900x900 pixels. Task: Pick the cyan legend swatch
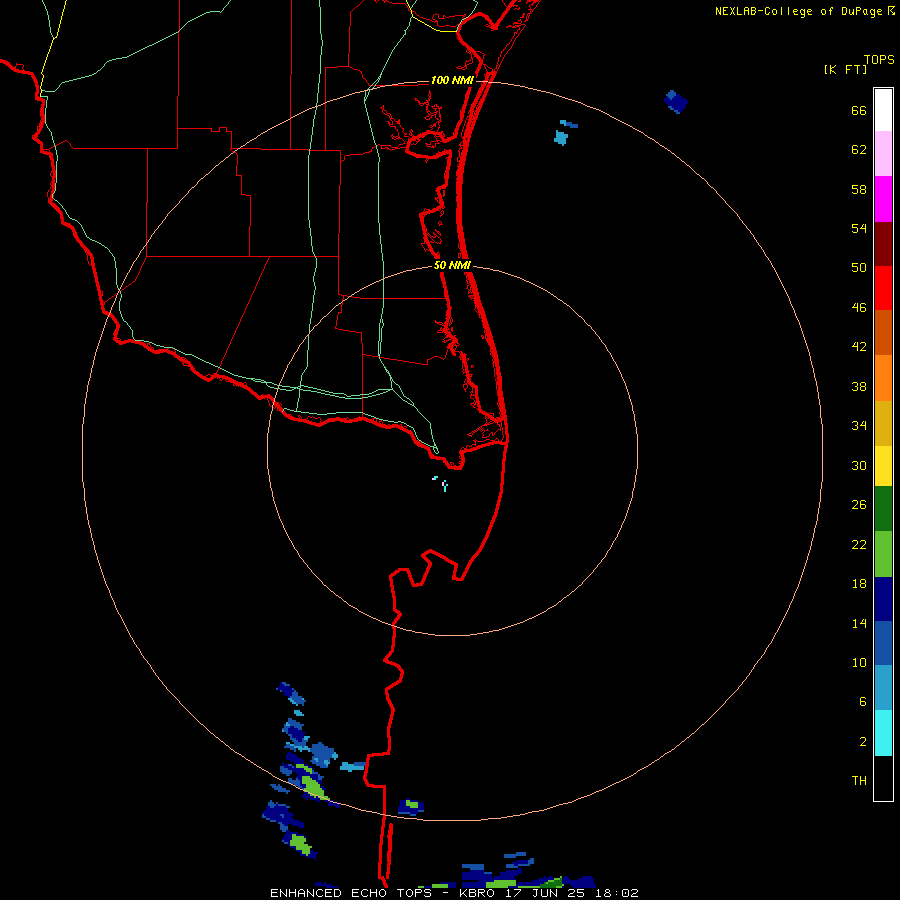(x=883, y=733)
